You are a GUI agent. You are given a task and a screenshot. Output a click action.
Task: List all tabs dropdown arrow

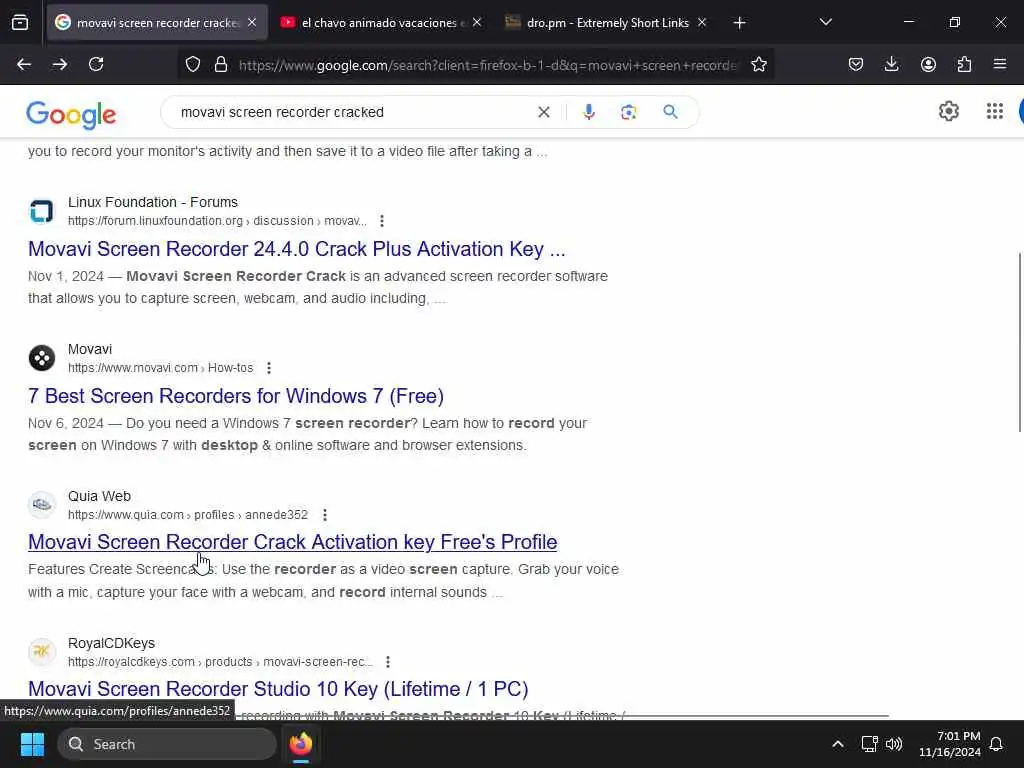click(825, 23)
